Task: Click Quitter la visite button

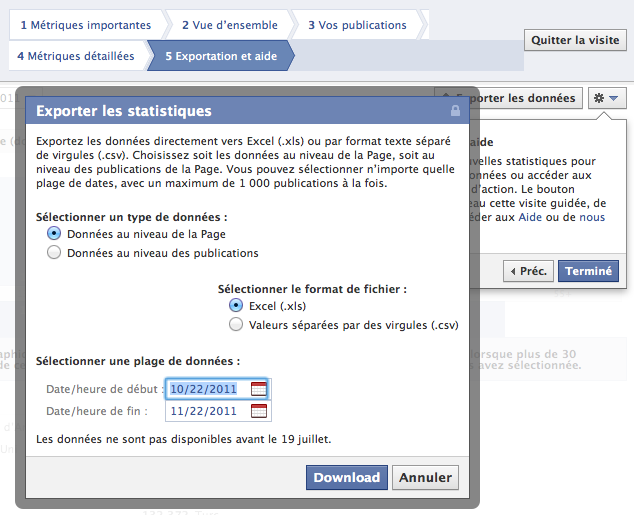Action: click(x=575, y=40)
